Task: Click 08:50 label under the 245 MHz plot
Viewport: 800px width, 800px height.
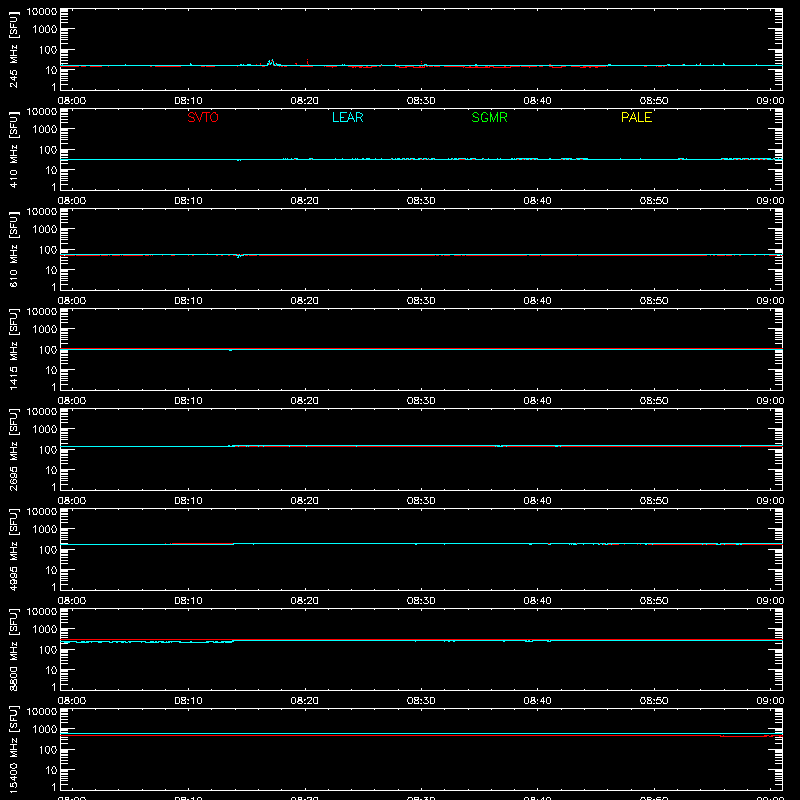Action: (x=654, y=101)
